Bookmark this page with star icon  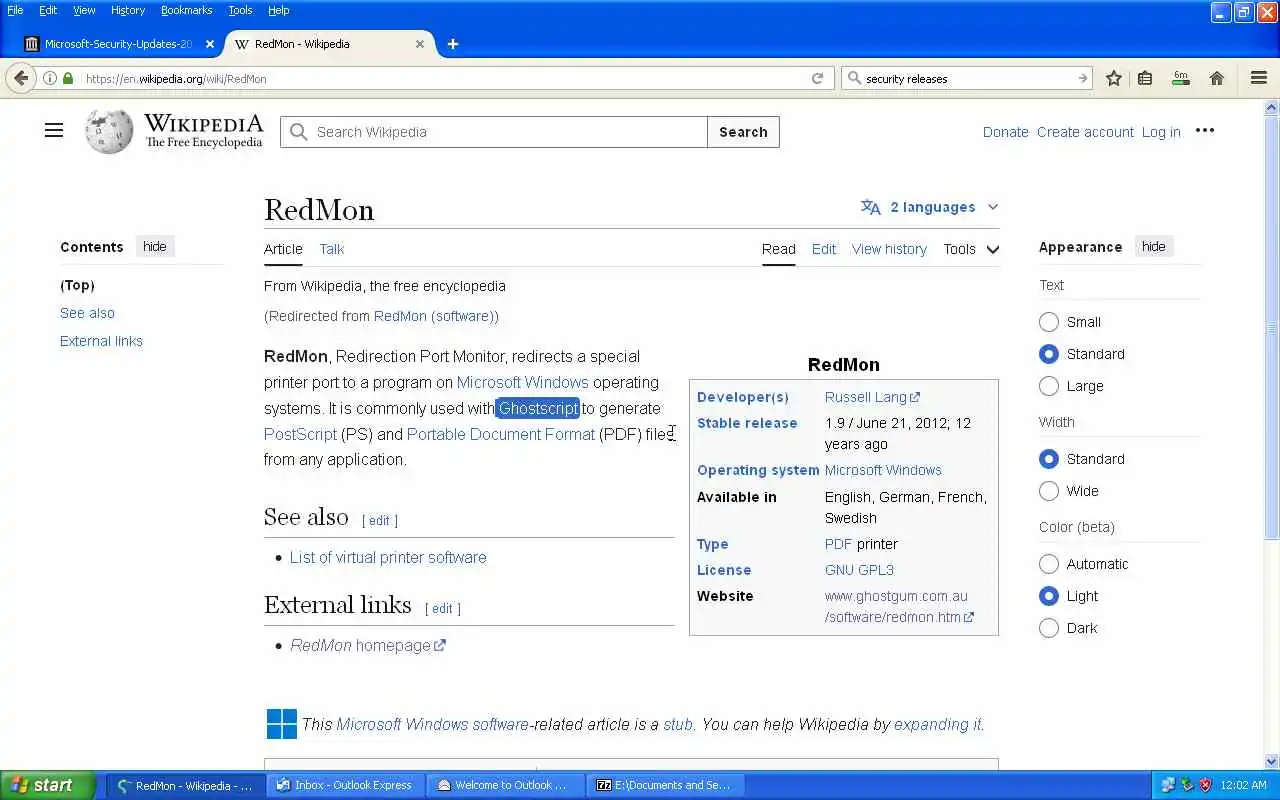tap(1113, 78)
